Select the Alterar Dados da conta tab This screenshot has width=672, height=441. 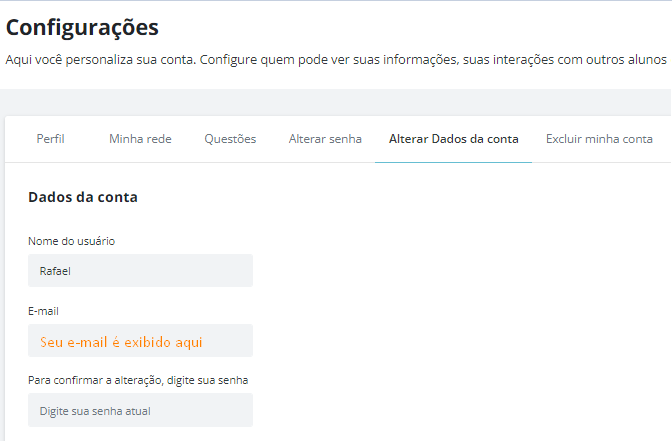click(453, 139)
